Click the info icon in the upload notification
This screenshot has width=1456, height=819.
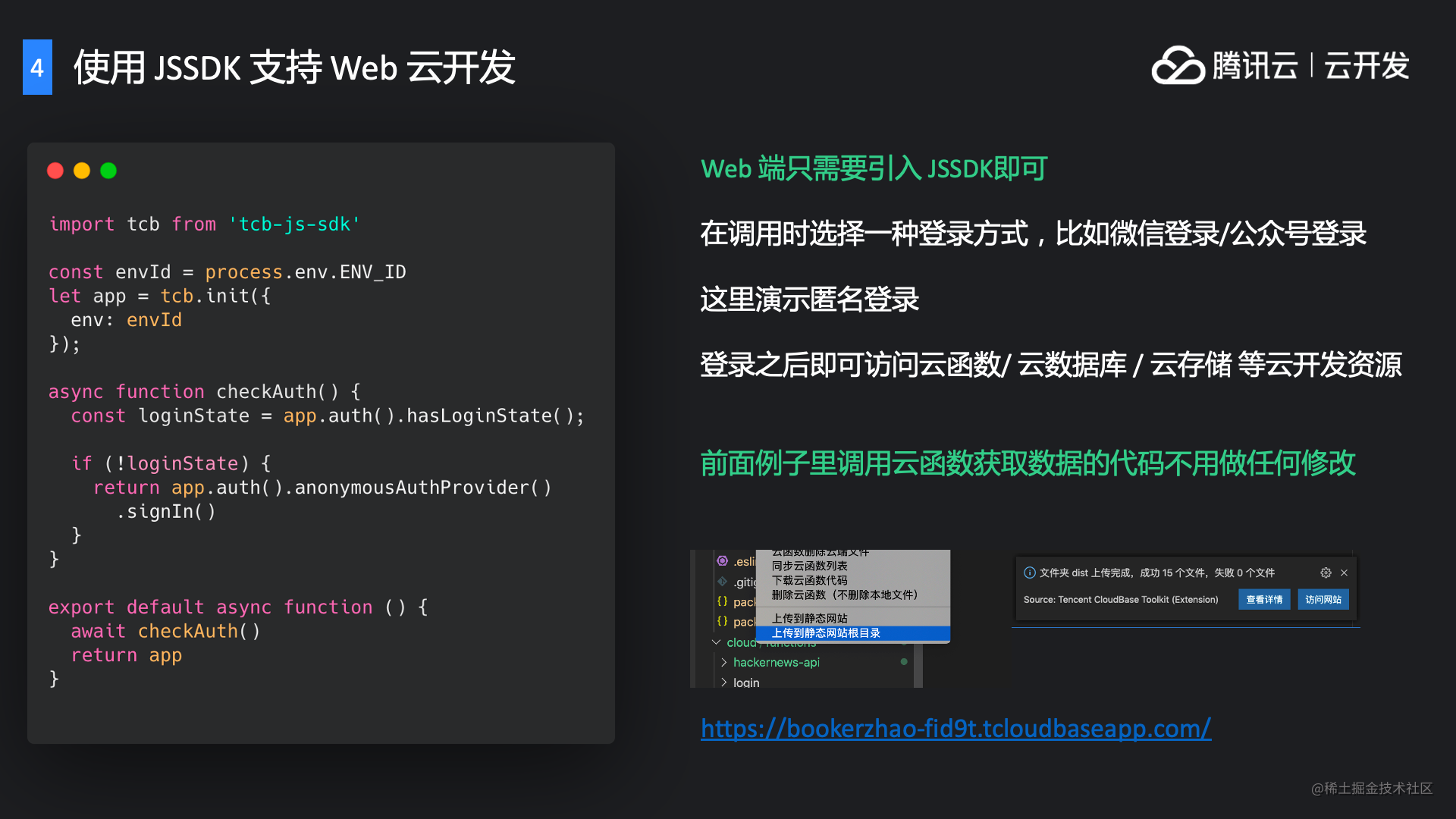click(1030, 573)
